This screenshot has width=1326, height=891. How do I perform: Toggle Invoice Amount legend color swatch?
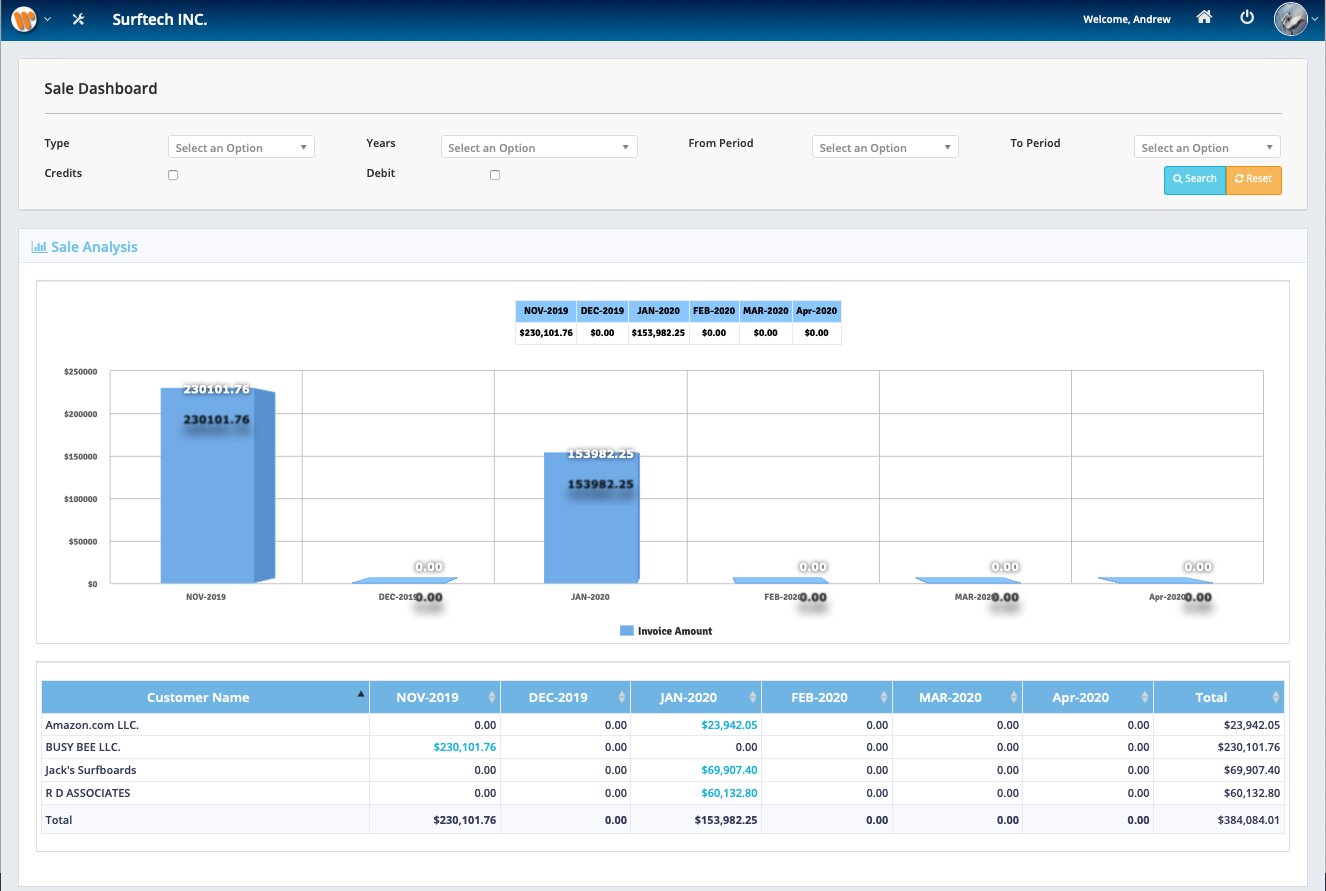click(627, 631)
